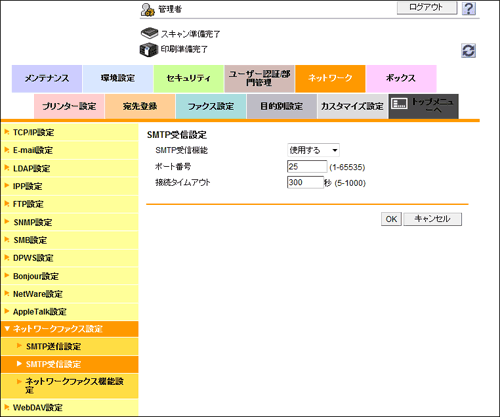Image resolution: width=500 pixels, height=417 pixels.
Task: Select the メンテナンス tab
Action: point(47,79)
